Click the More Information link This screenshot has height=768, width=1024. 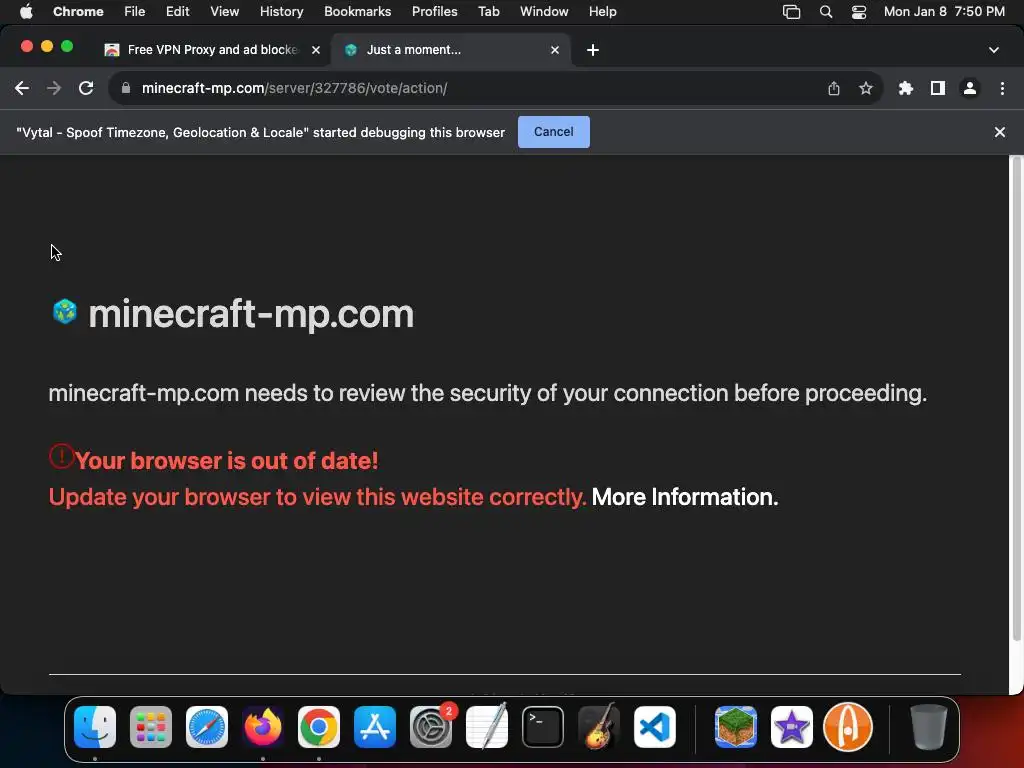(684, 497)
